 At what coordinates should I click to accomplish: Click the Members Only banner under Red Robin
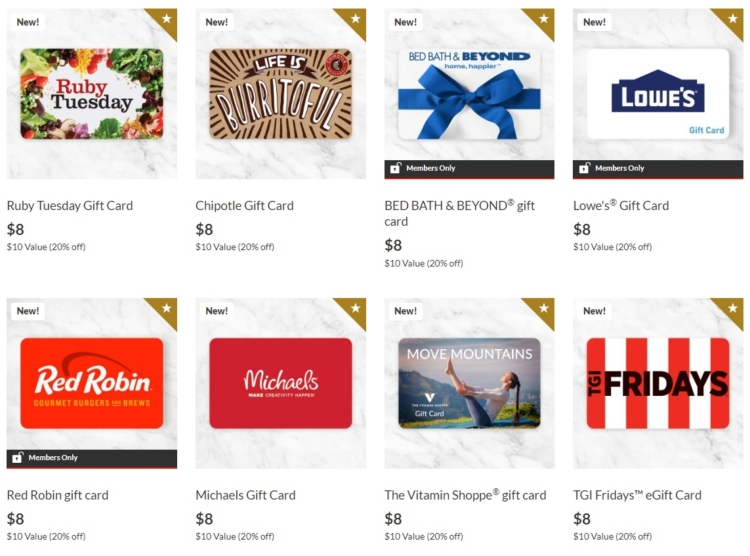(x=92, y=458)
